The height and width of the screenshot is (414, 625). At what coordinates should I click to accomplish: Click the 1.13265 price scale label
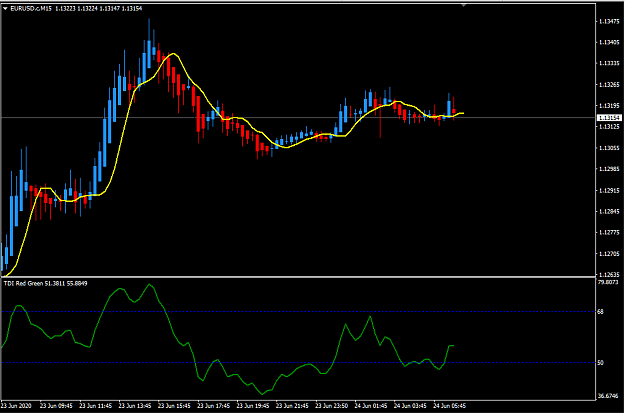[x=609, y=84]
